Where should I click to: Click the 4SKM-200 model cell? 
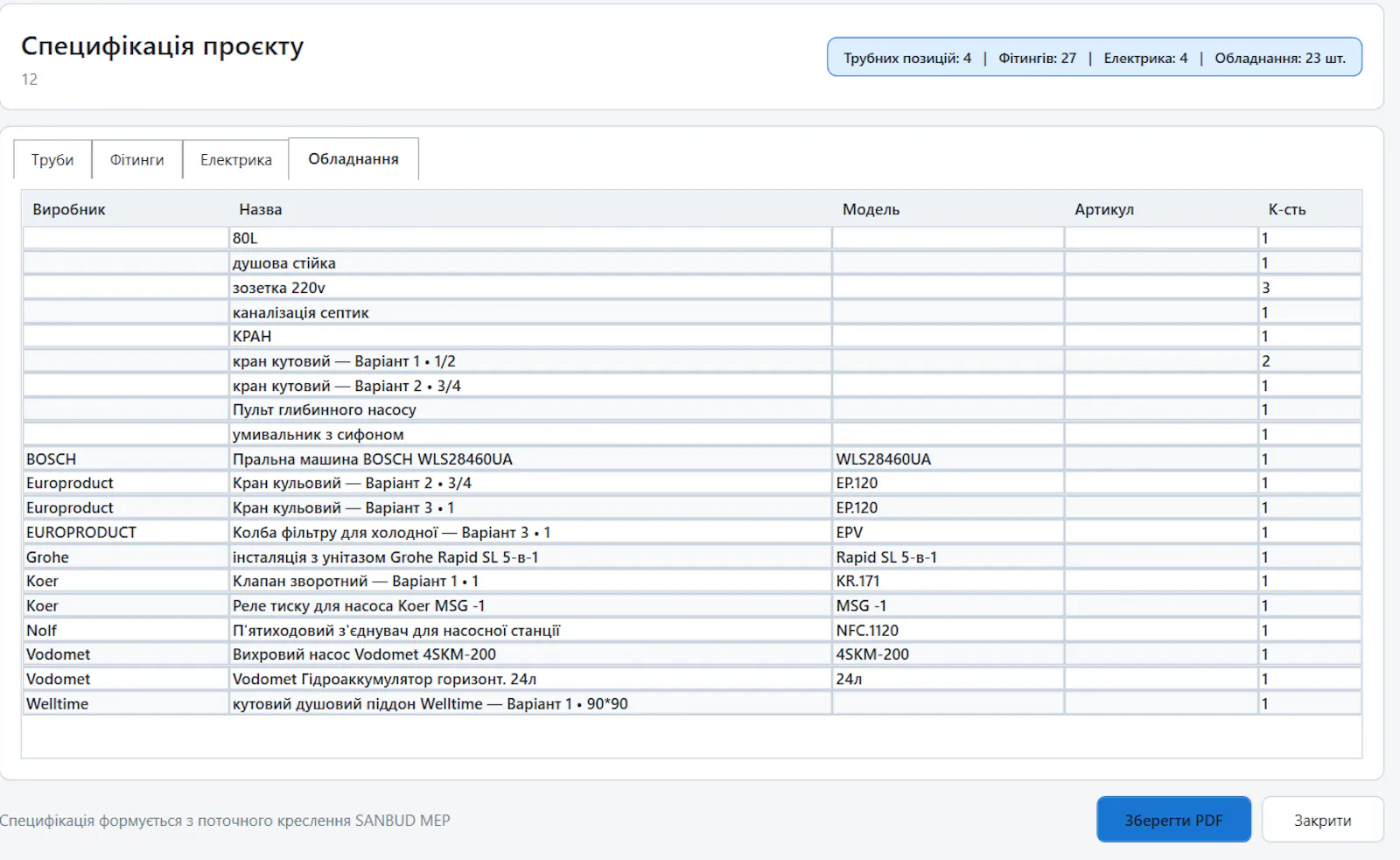[948, 654]
